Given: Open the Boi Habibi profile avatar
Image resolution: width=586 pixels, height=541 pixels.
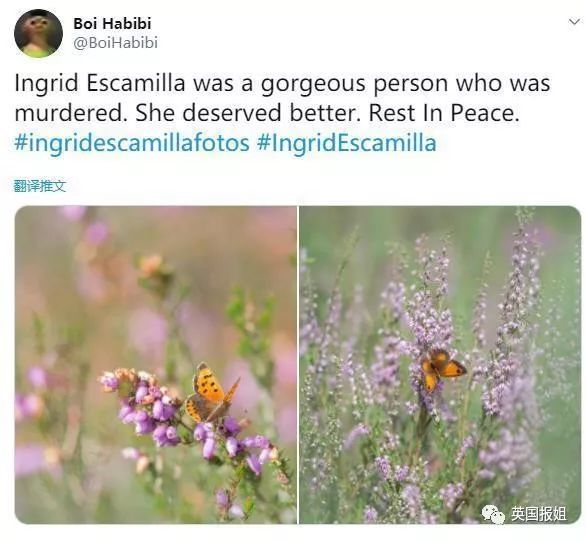Looking at the screenshot, I should click(38, 33).
